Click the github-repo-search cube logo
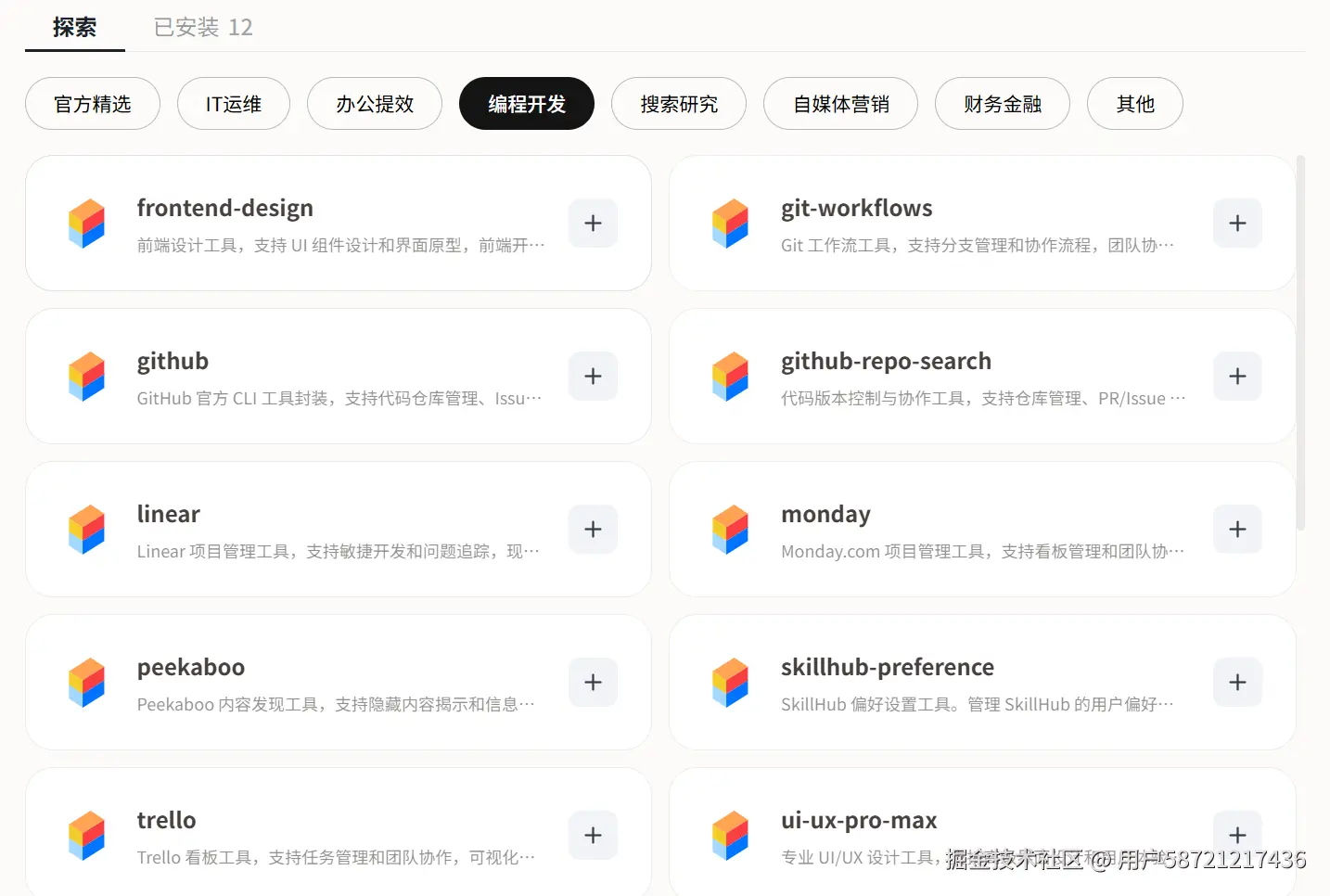Viewport: 1330px width, 896px height. point(730,377)
